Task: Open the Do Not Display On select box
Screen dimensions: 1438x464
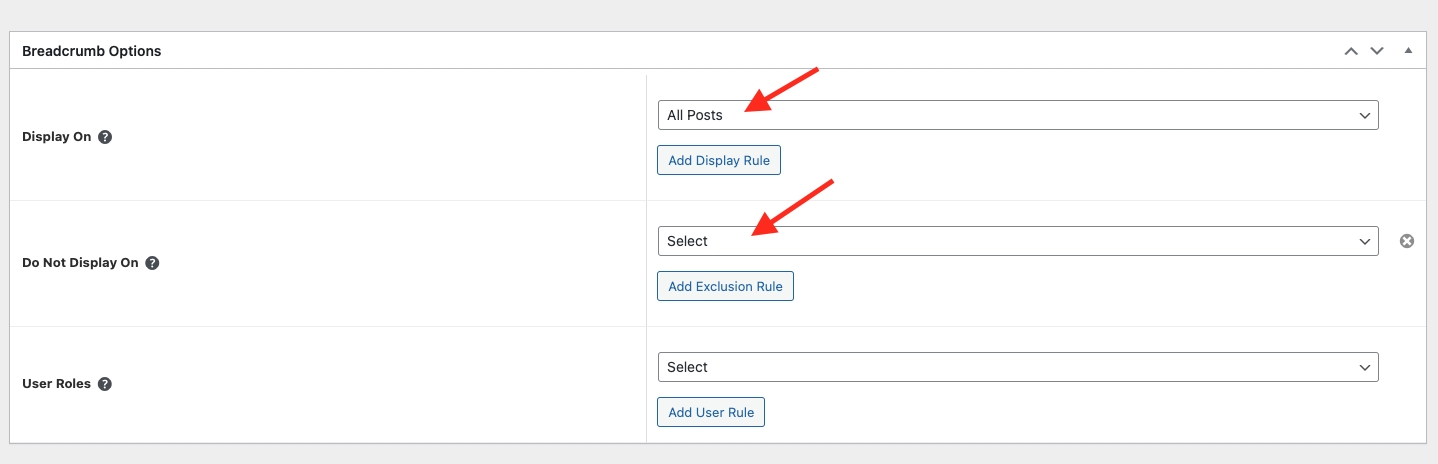Action: [1017, 241]
